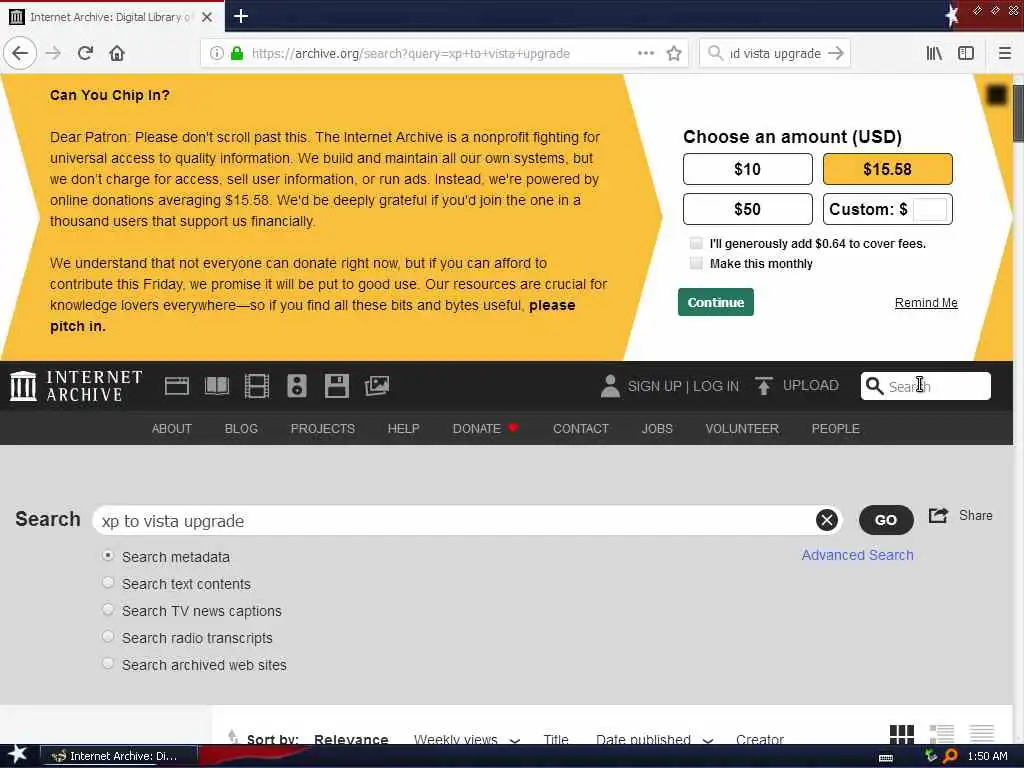The width and height of the screenshot is (1024, 768).
Task: Click LOG IN link
Action: (716, 386)
